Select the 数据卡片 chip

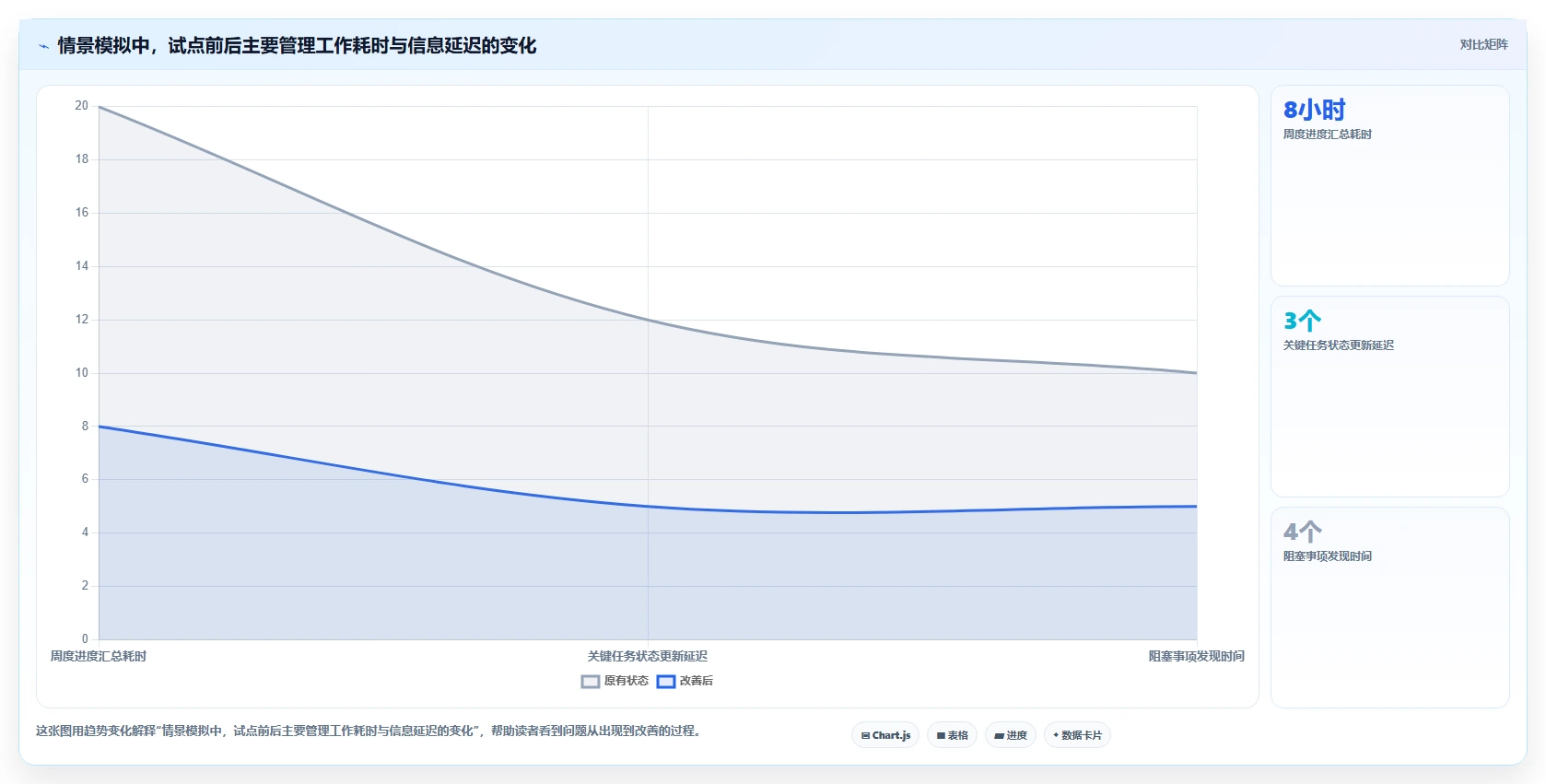1077,735
